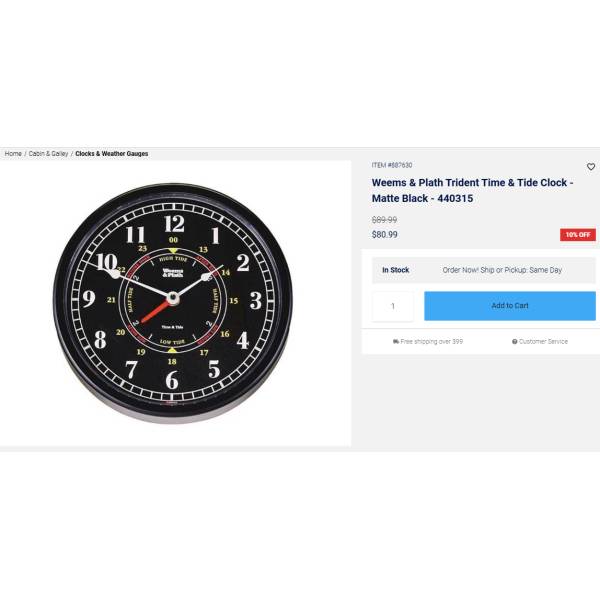Screen dimensions: 600x600
Task: Click the In Stock availability label
Action: [x=396, y=270]
